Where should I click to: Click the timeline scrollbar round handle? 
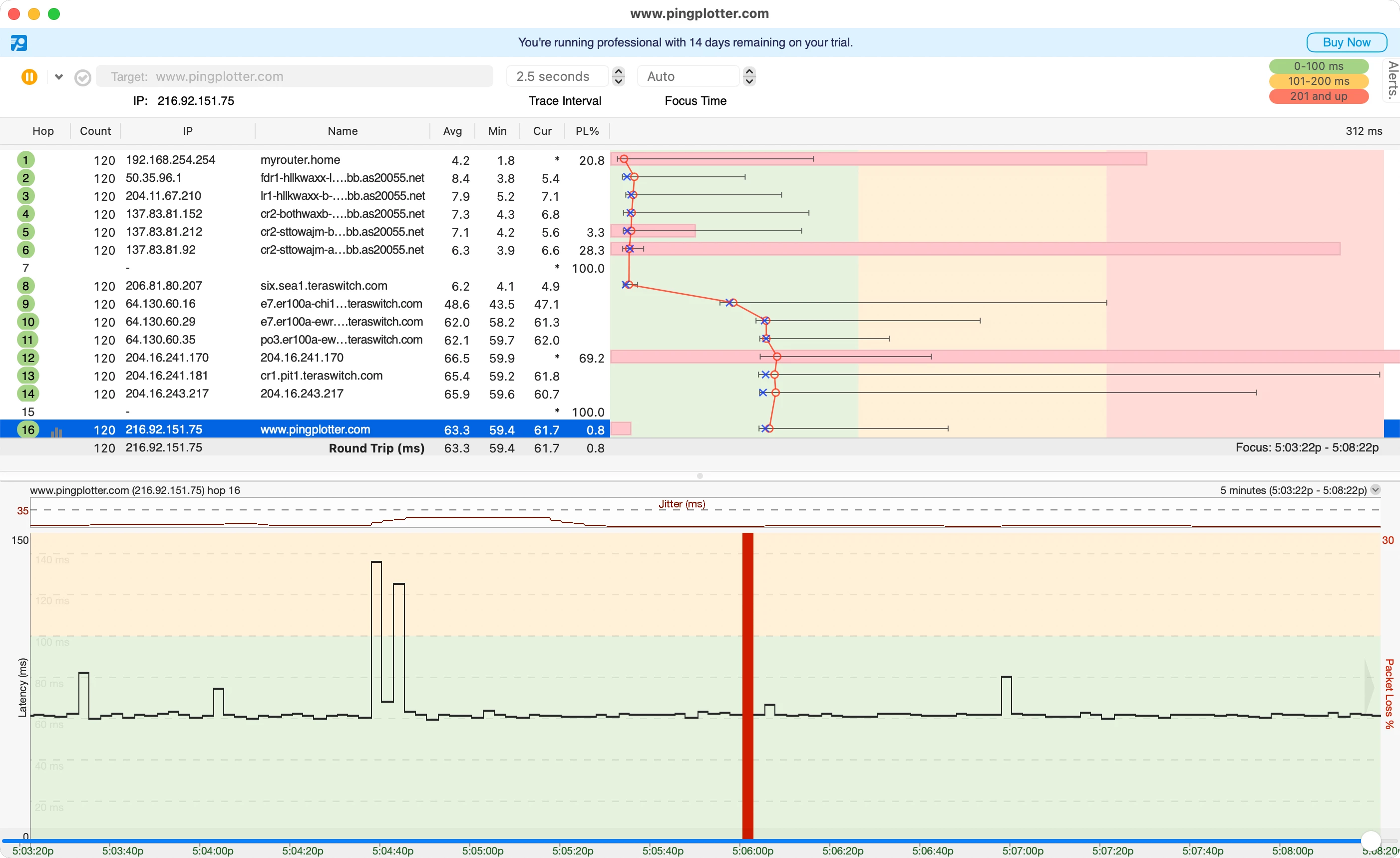pos(1371,841)
